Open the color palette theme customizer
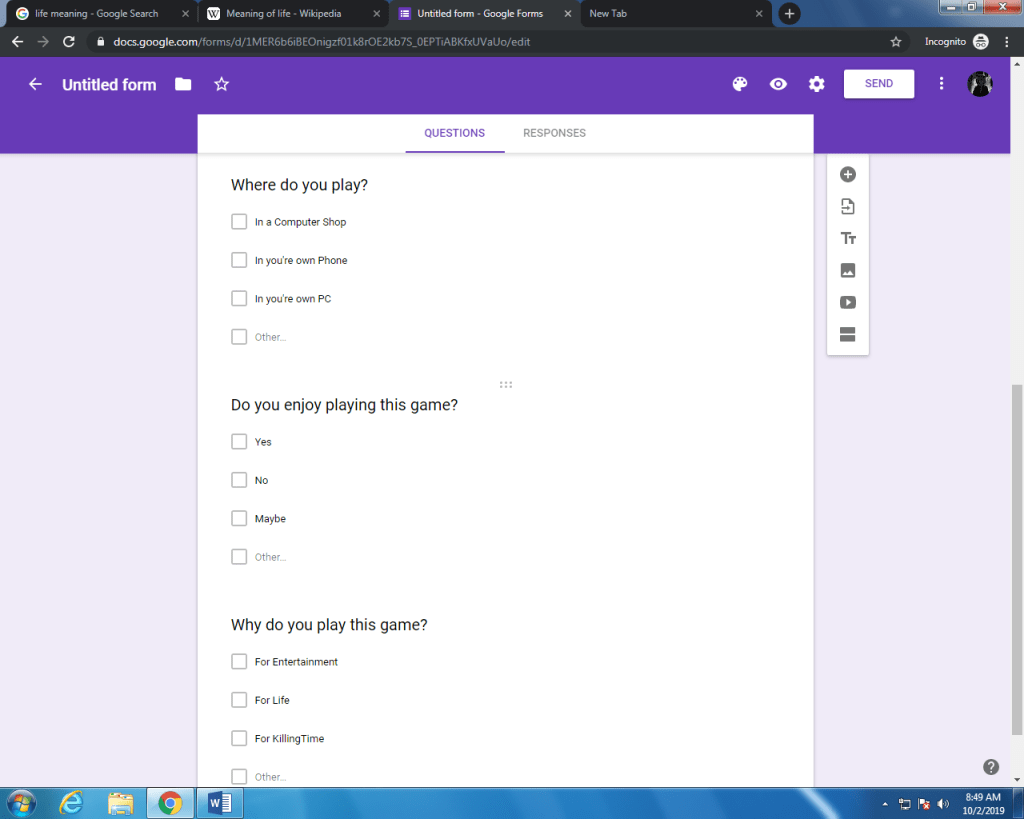This screenshot has height=819, width=1024. [x=740, y=84]
